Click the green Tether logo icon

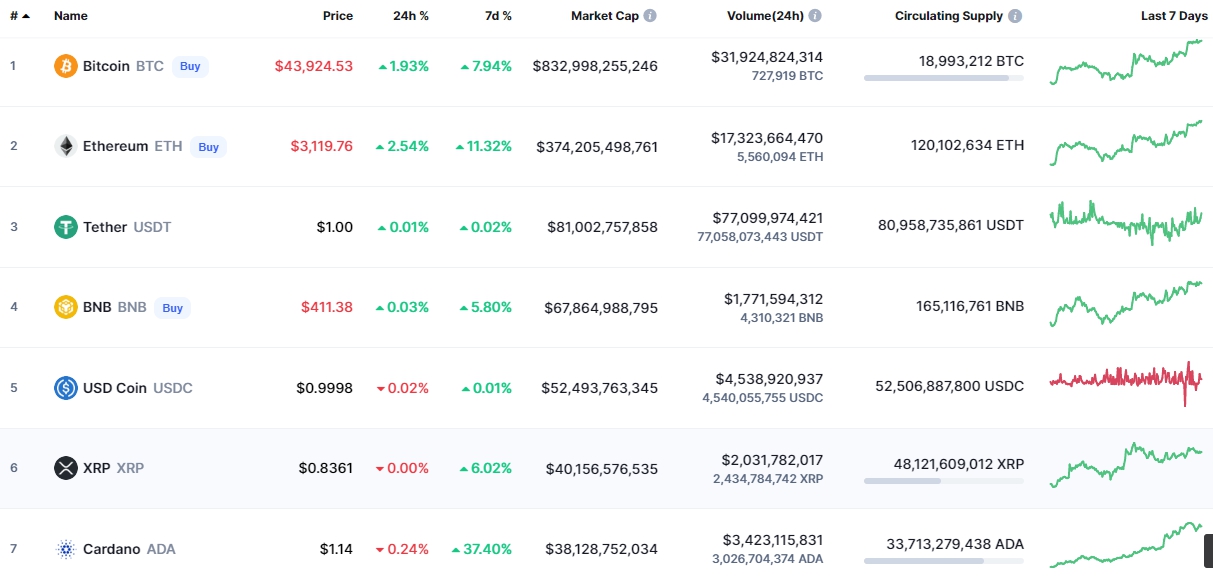66,227
